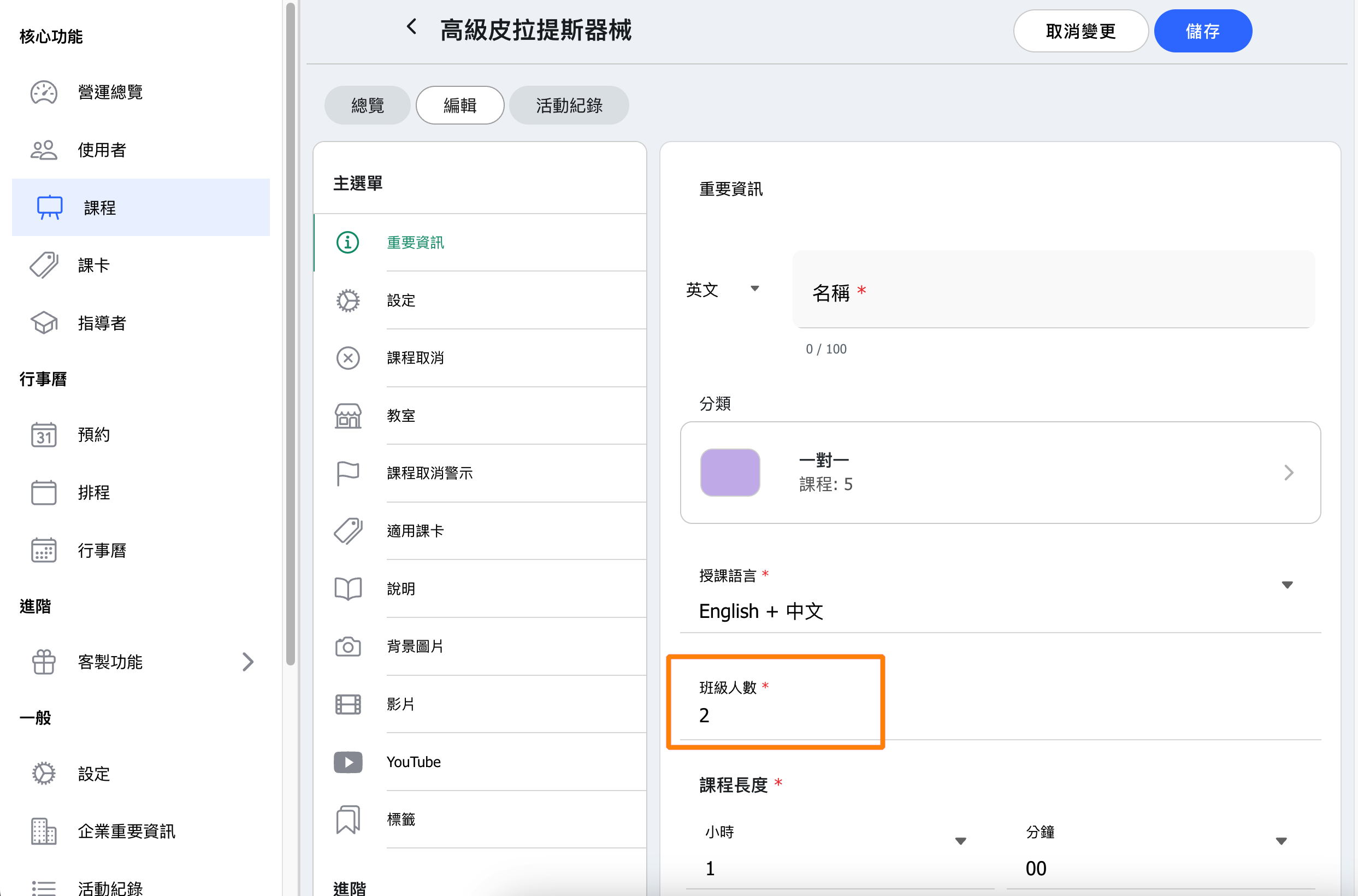
Task: Expand the 授課語言 dropdown
Action: 1286,585
